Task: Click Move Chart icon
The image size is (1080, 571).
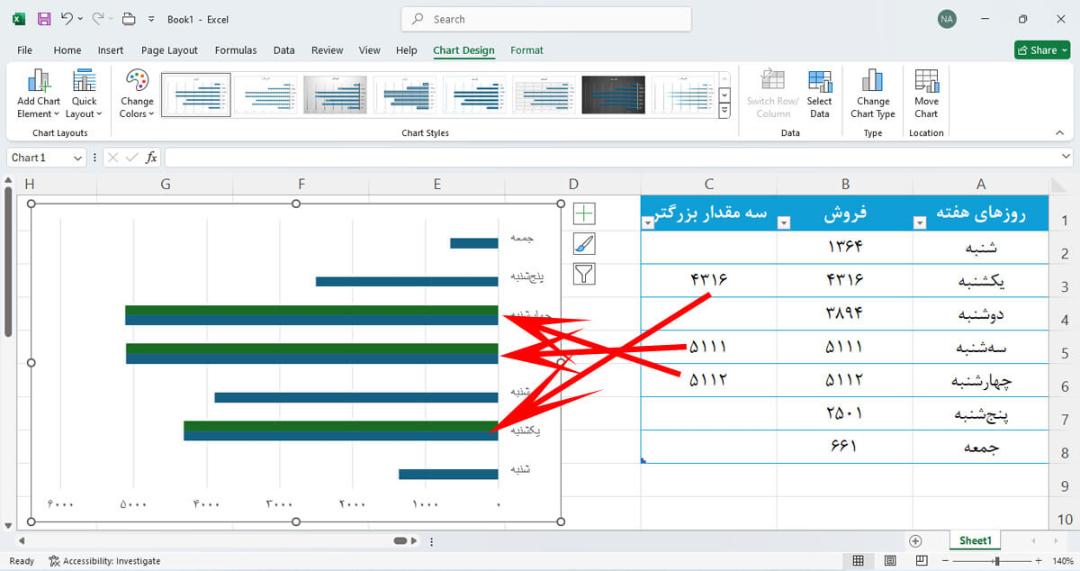Action: pos(926,81)
